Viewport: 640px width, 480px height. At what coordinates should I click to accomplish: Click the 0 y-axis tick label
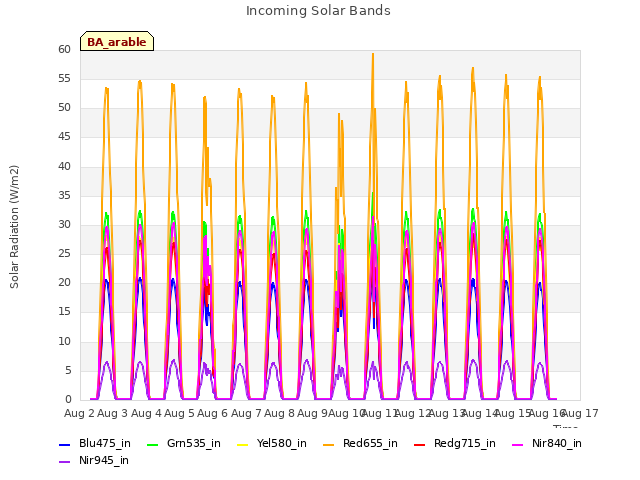click(x=68, y=400)
